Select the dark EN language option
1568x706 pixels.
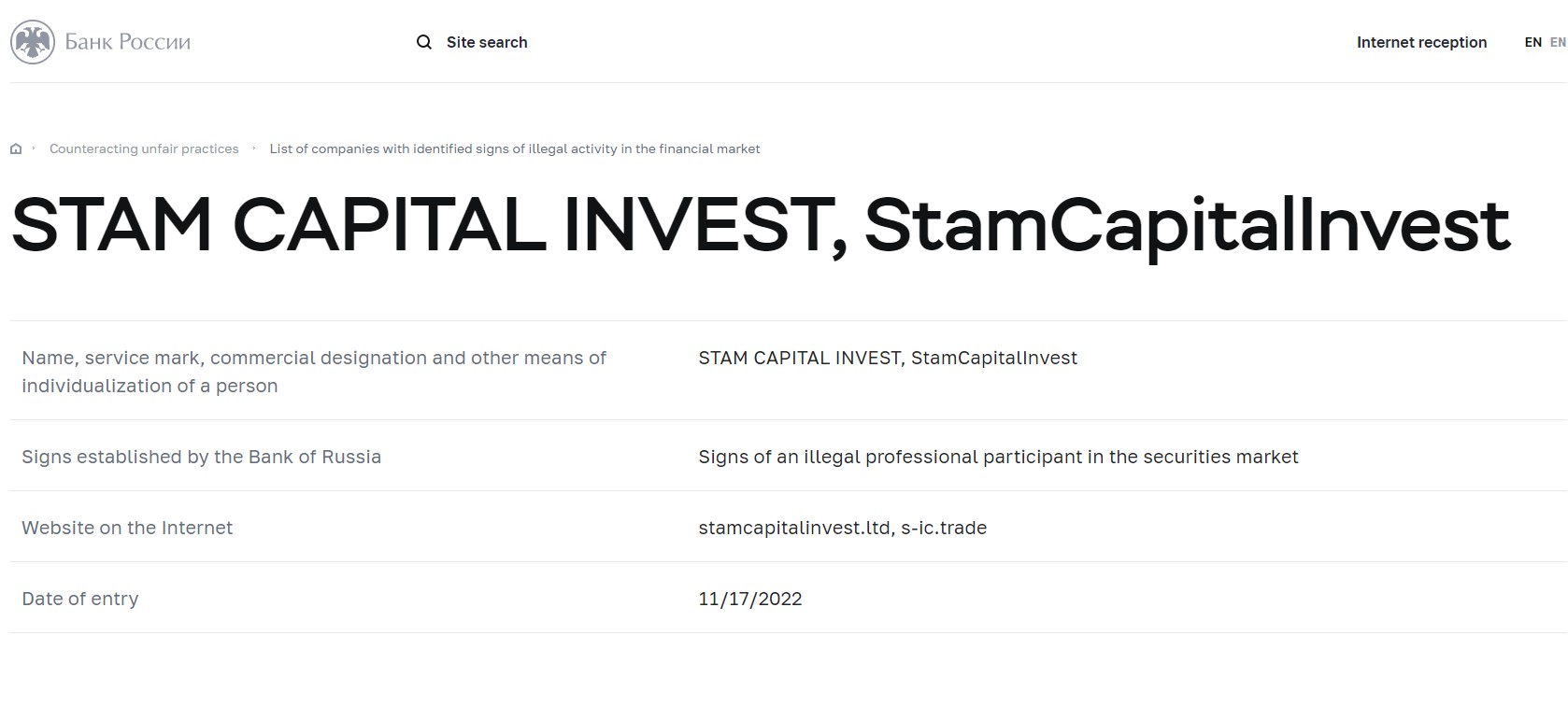[x=1532, y=42]
